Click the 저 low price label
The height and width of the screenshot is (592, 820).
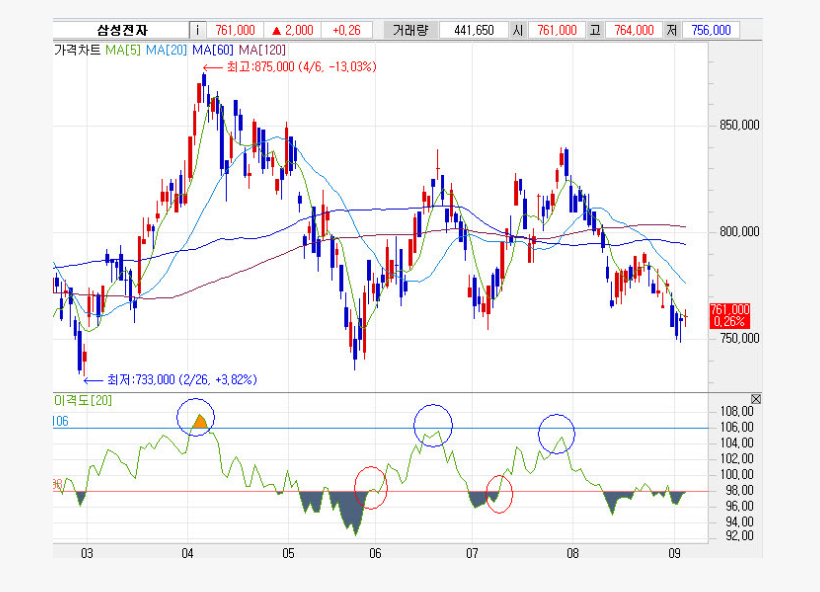(673, 30)
